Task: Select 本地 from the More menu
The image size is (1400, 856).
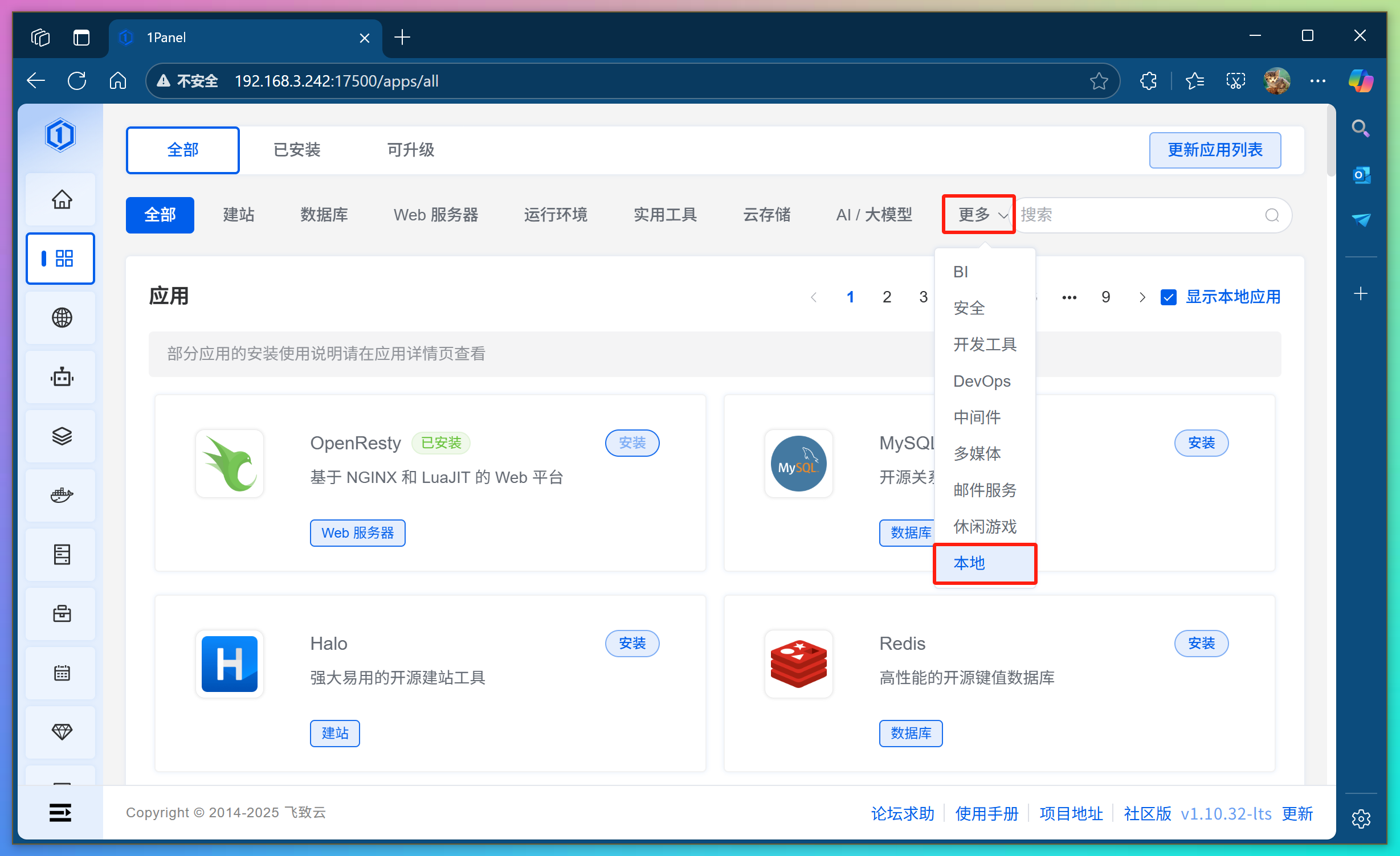Action: (x=969, y=563)
